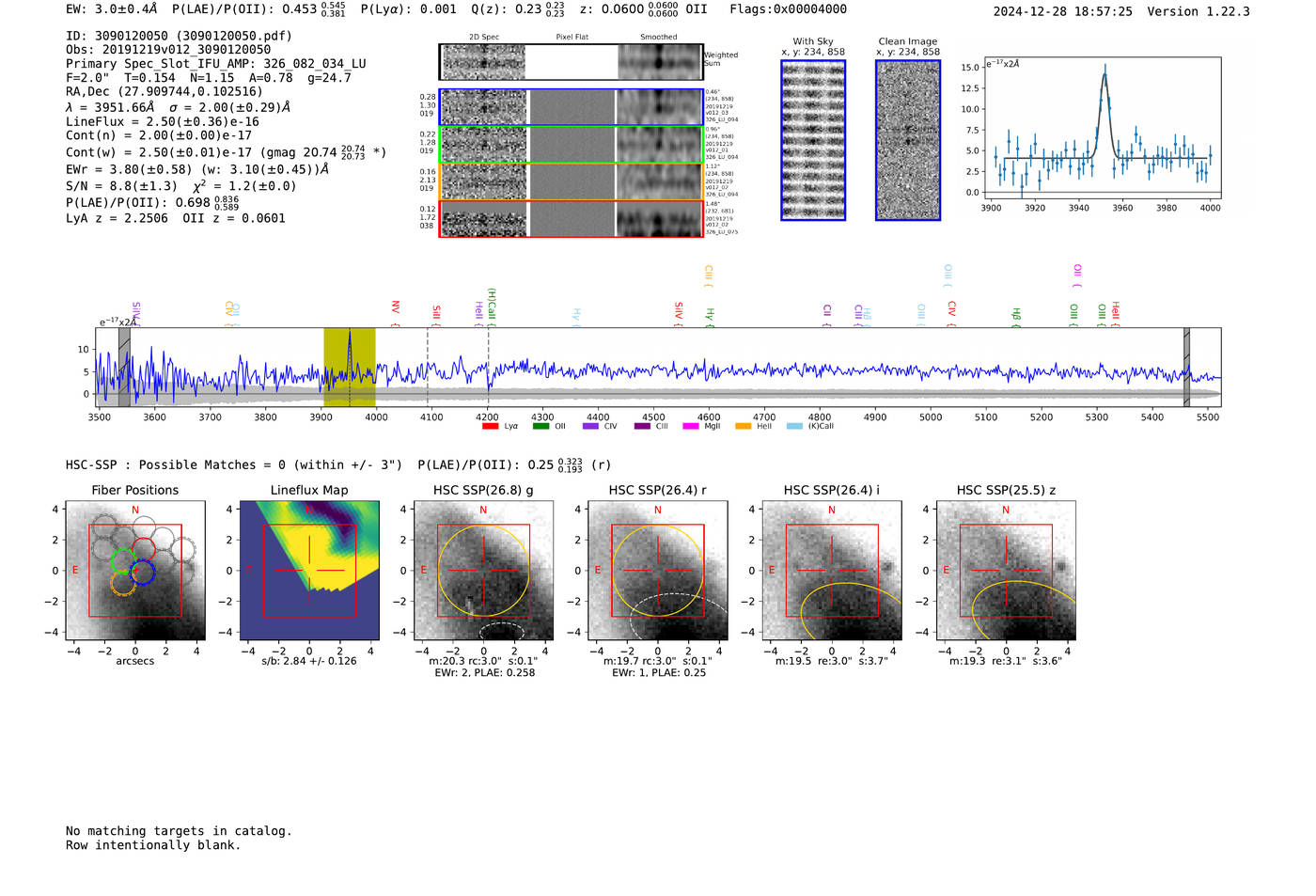Open the Lineflux Map panel
The width and height of the screenshot is (1316, 896).
[x=309, y=571]
